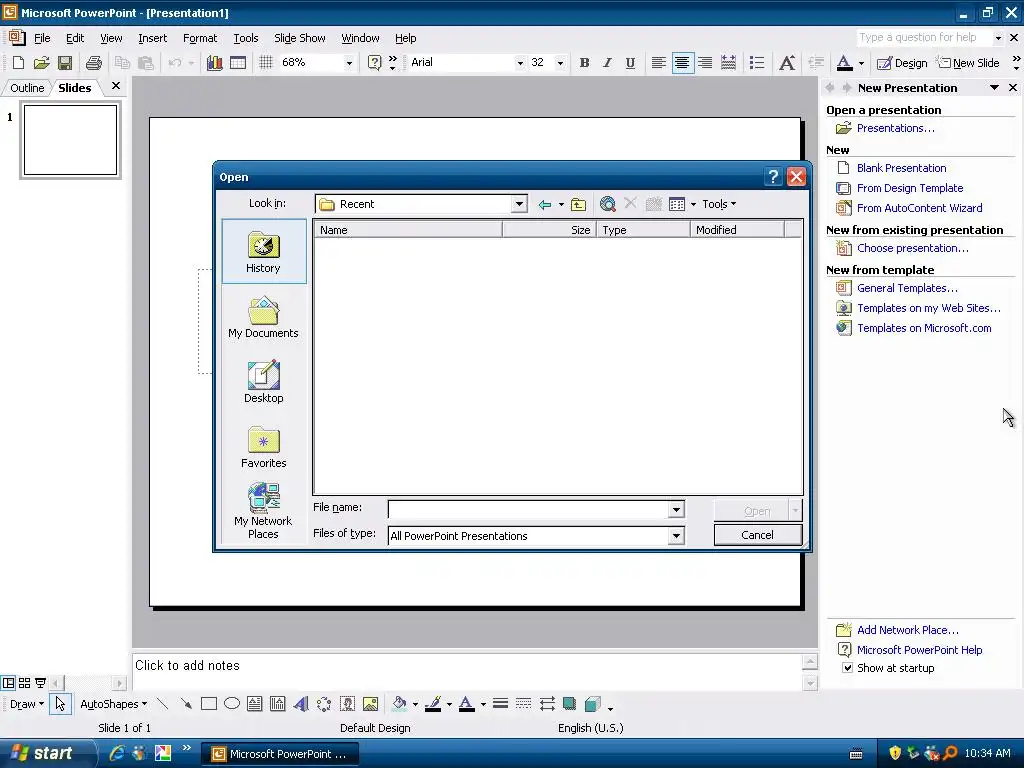
Task: Select My Documents in the Open dialog
Action: 264,317
